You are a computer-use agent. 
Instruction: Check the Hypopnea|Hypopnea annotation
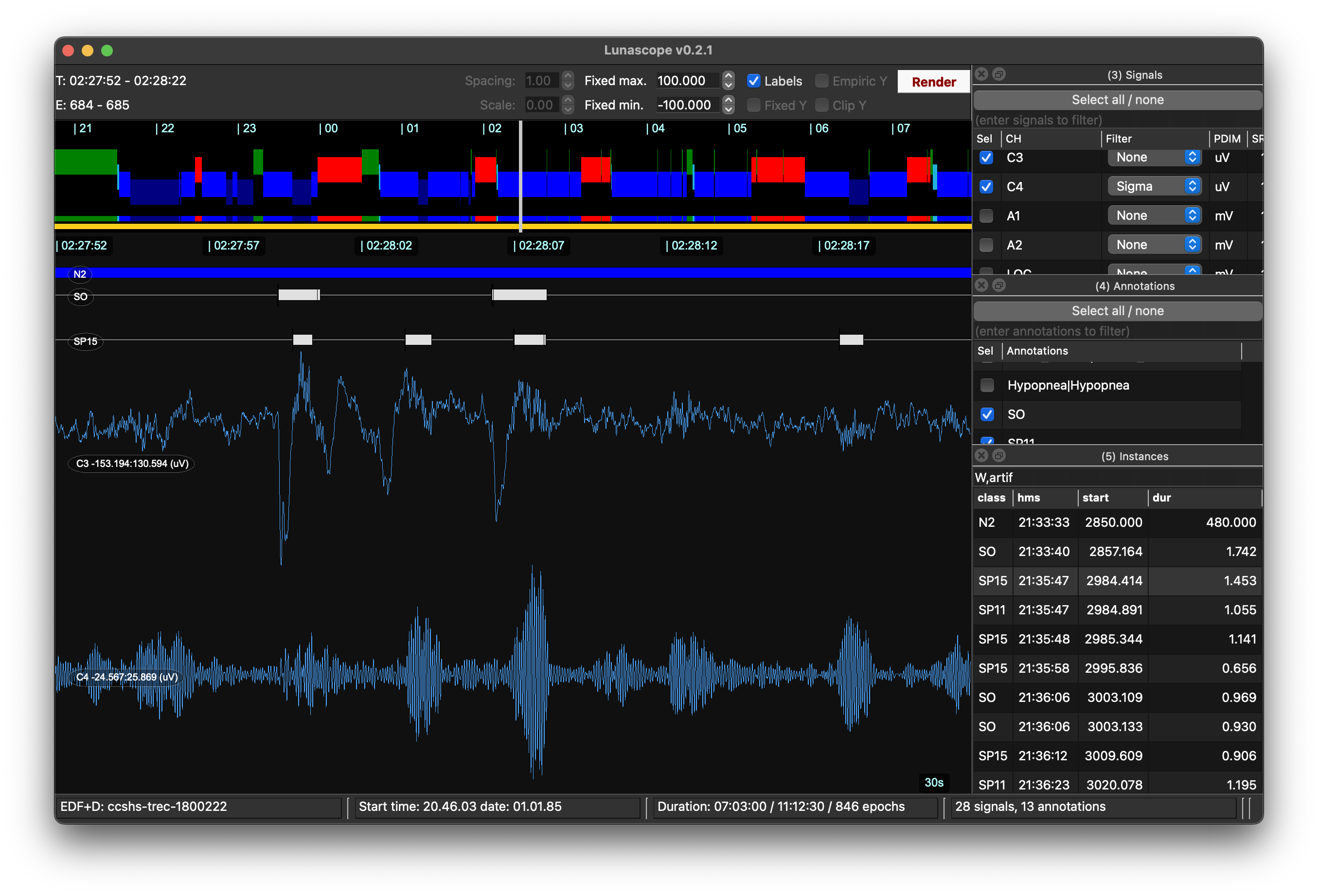987,386
